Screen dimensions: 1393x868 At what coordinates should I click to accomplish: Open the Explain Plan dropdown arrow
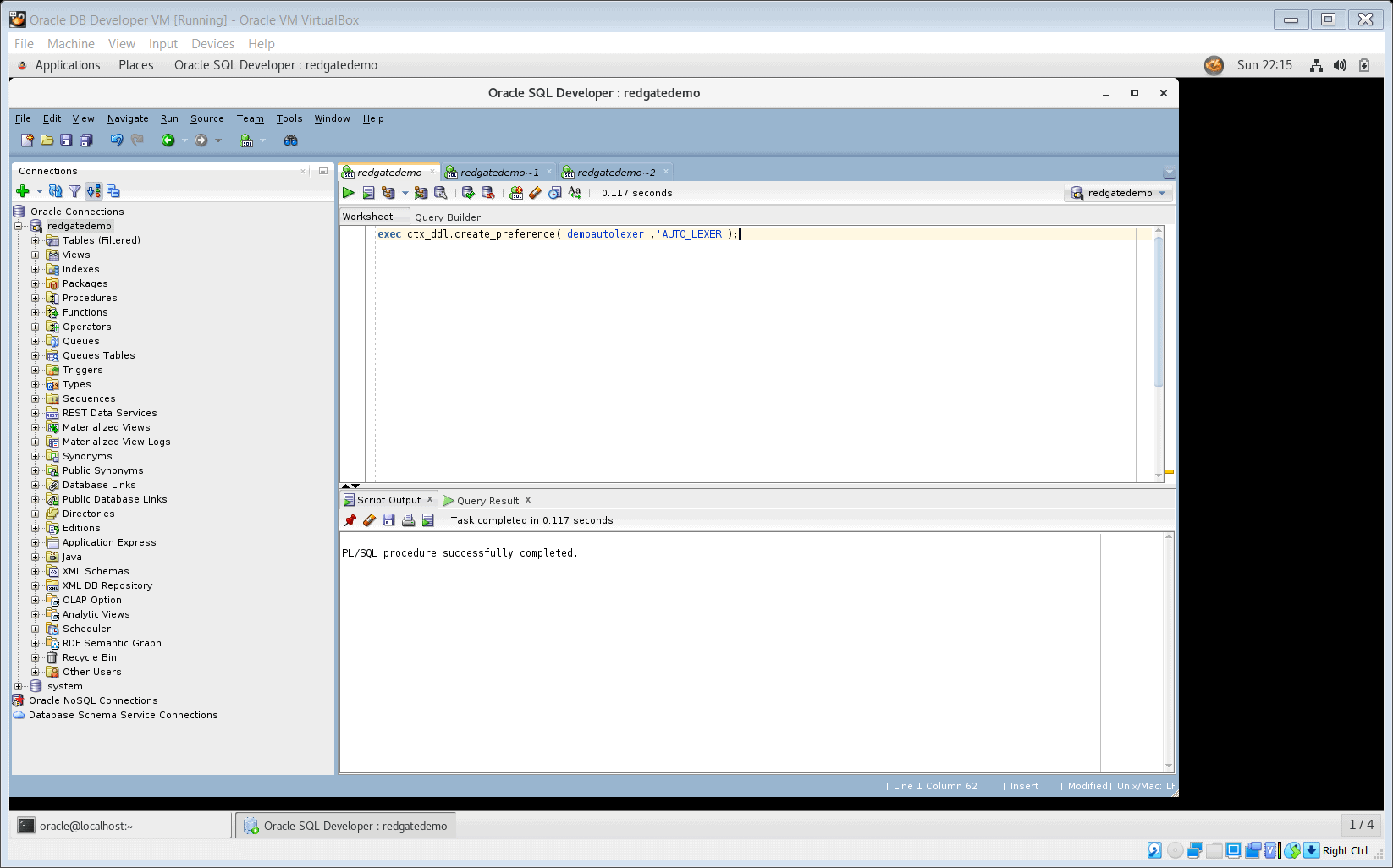pos(405,193)
